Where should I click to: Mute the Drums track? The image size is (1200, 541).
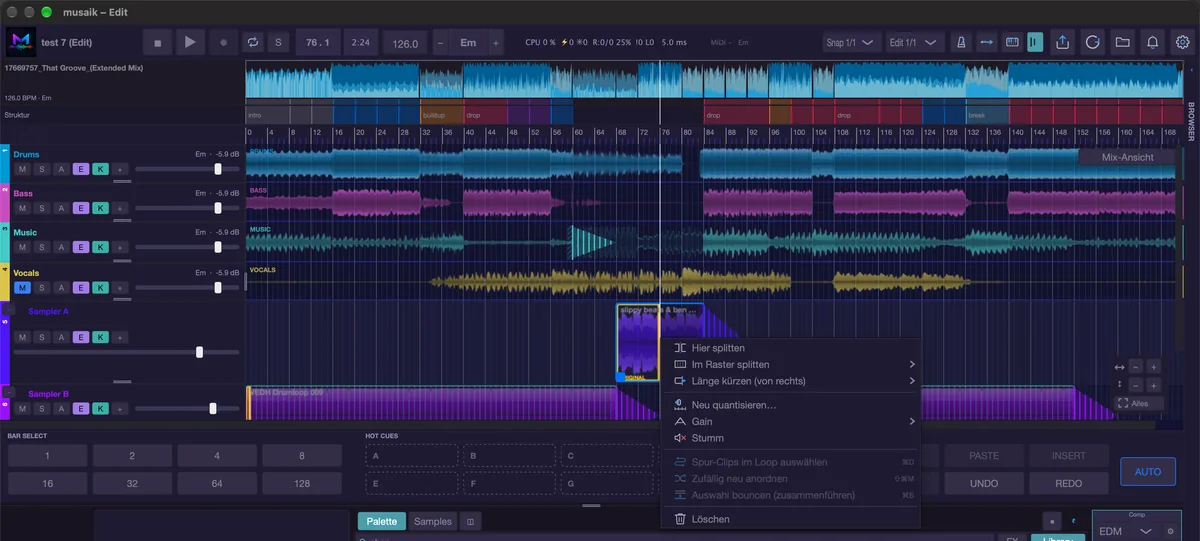point(22,168)
